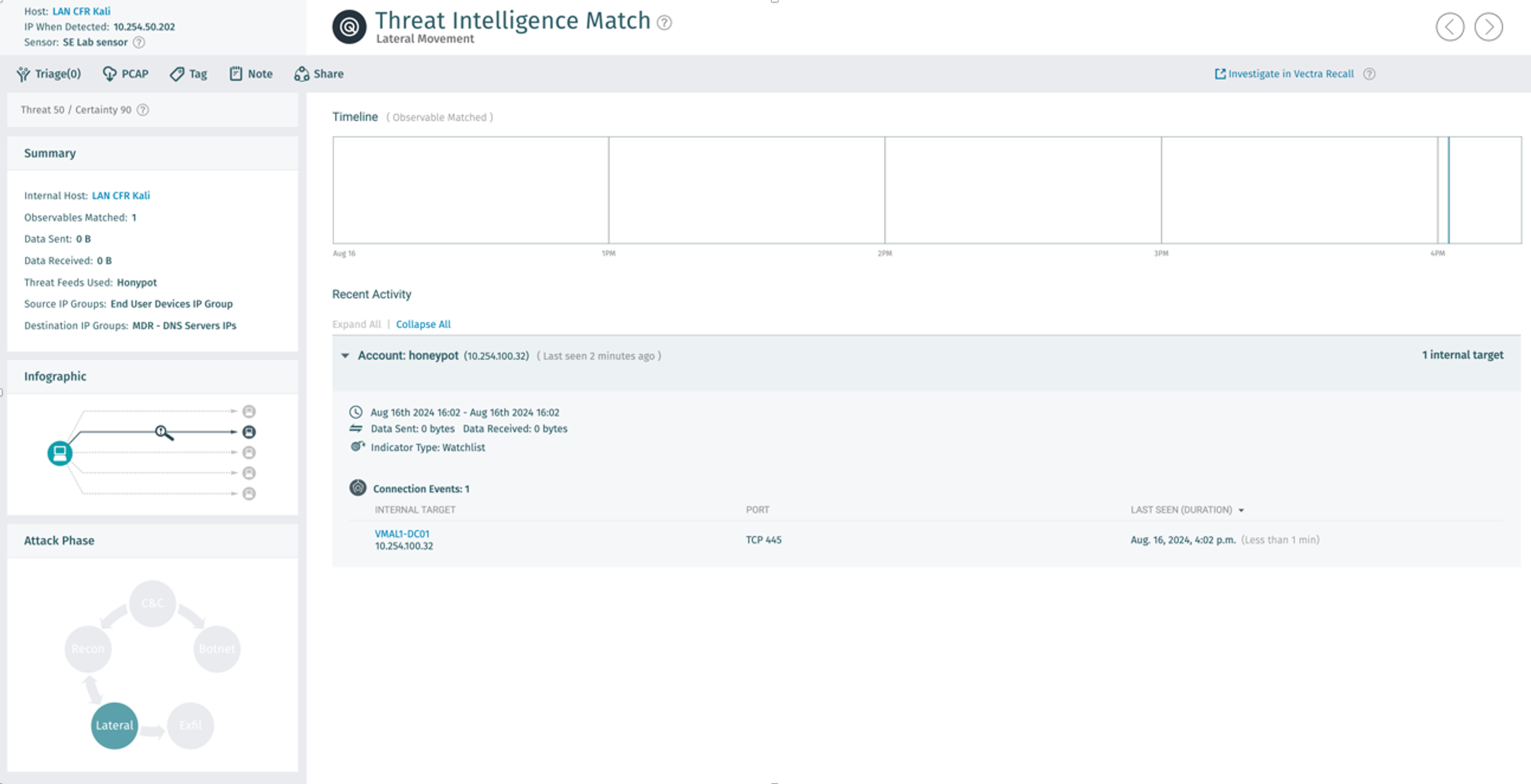This screenshot has height=784, width=1531.
Task: Select the Attack Phase panel heading
Action: [x=59, y=540]
